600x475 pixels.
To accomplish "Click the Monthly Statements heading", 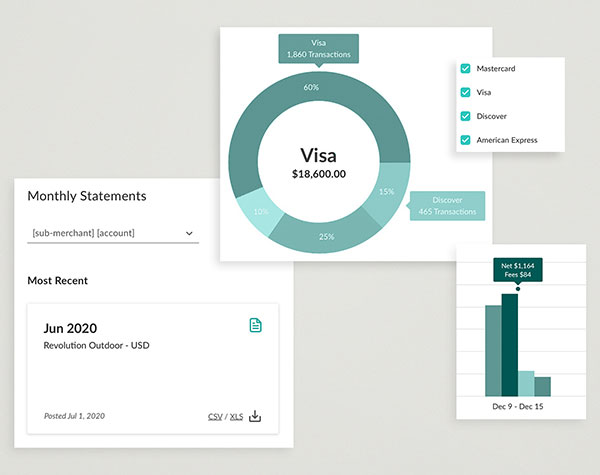I will coord(87,196).
